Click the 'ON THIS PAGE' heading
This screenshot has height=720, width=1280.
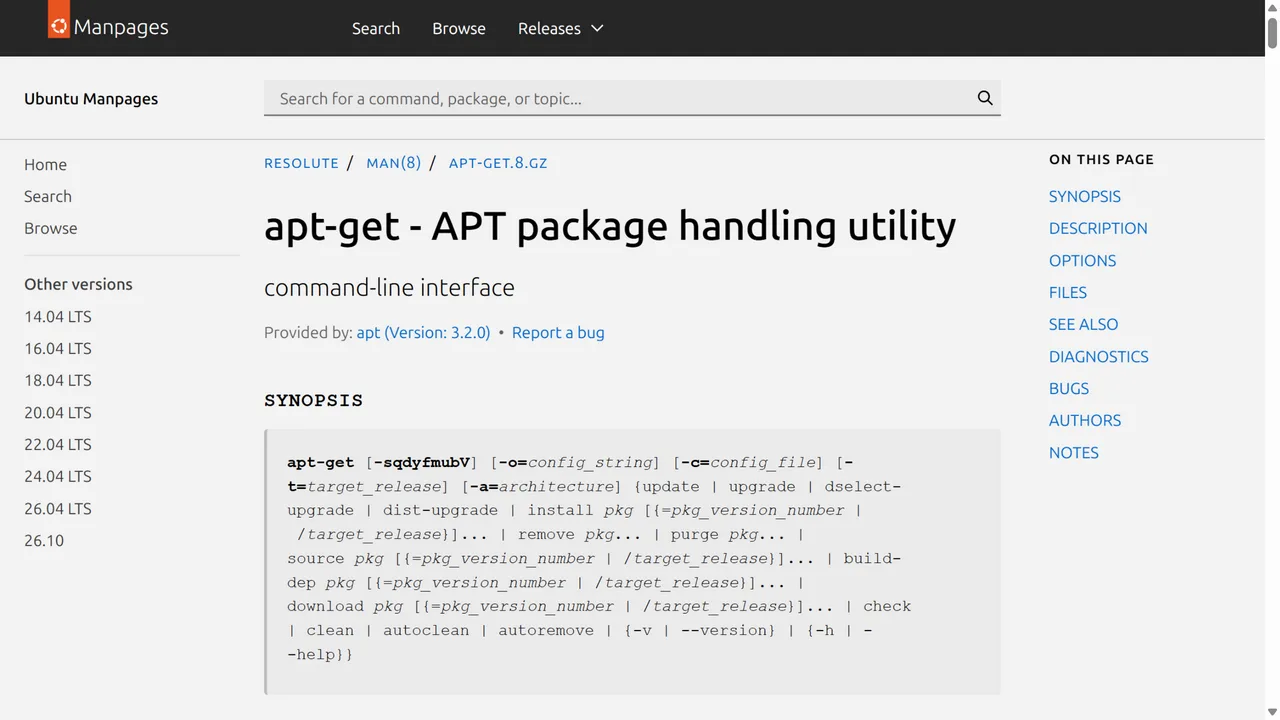point(1101,159)
